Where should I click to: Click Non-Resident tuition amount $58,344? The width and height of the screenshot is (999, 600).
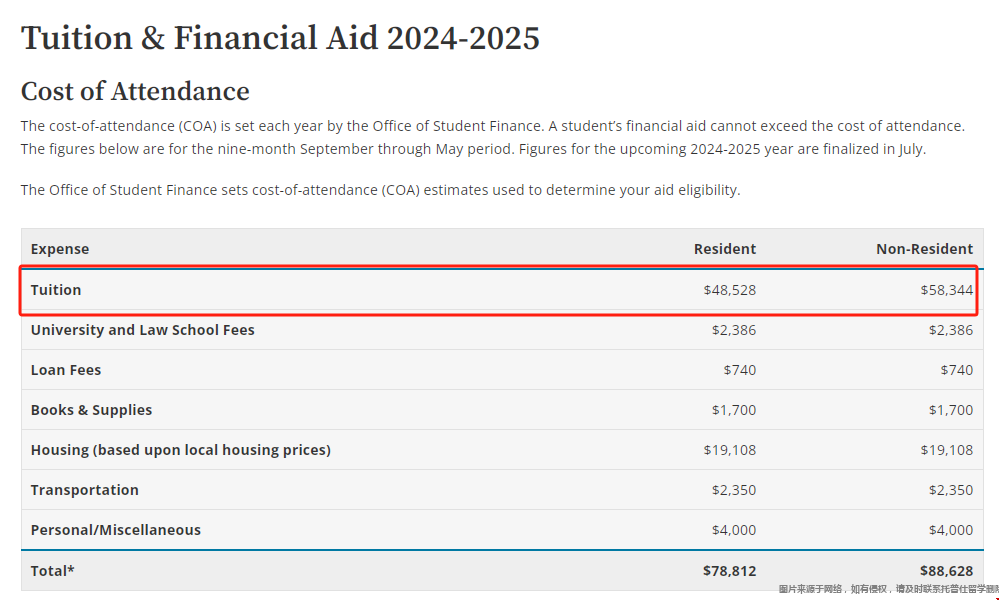coord(946,290)
